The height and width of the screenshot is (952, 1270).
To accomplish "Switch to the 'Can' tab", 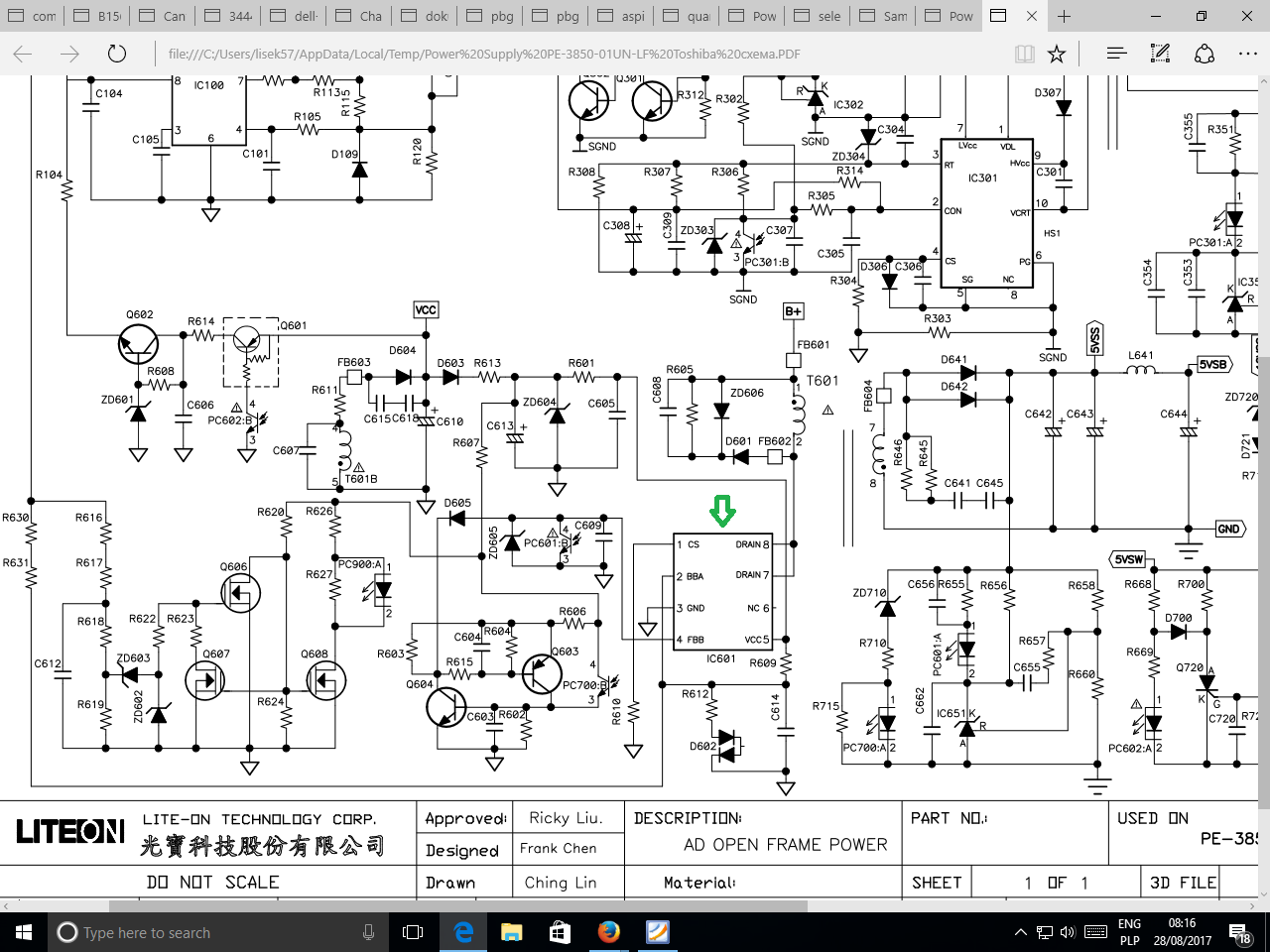I will point(164,16).
